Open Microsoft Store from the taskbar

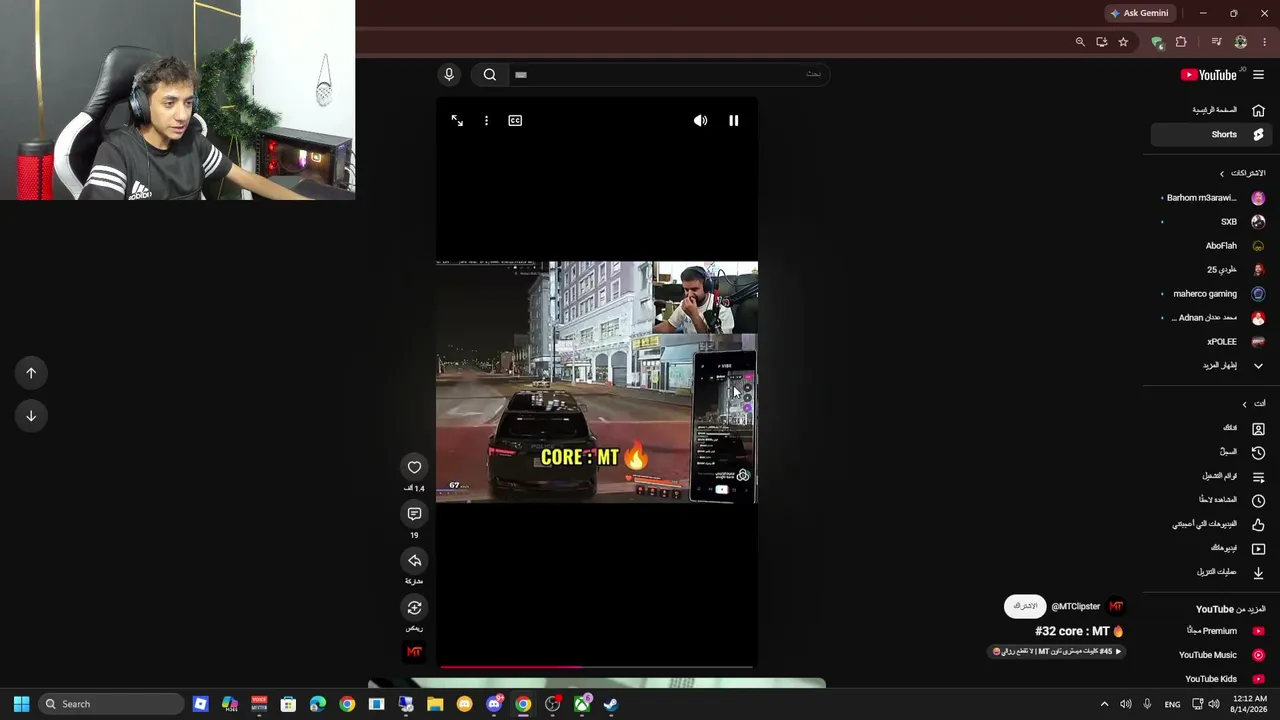point(288,704)
